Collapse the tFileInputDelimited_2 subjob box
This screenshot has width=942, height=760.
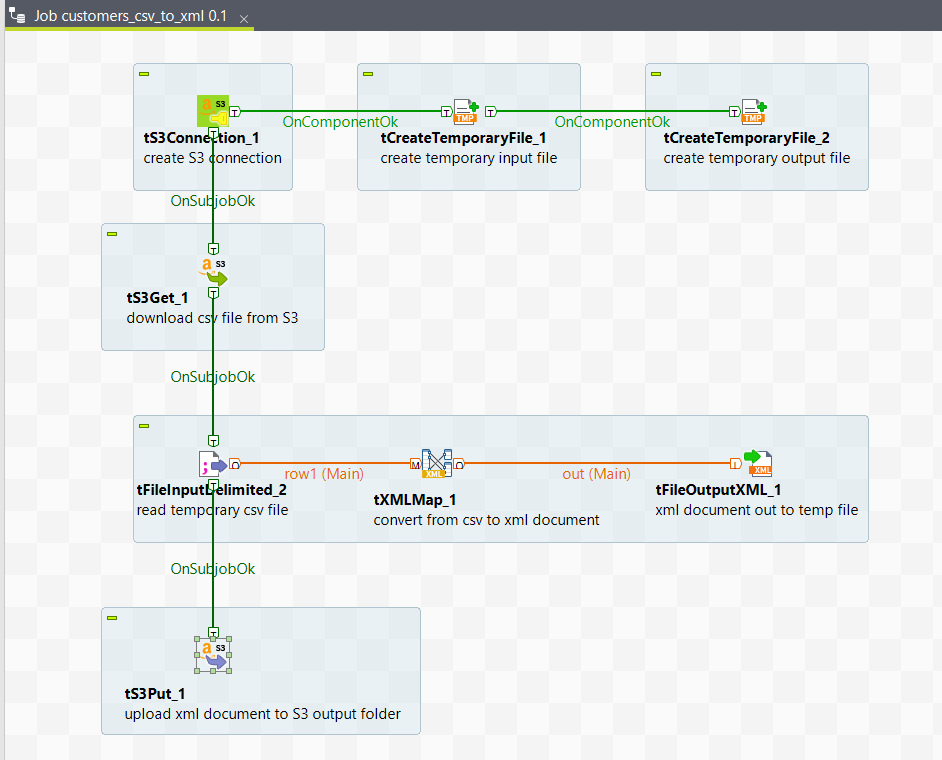click(x=144, y=426)
